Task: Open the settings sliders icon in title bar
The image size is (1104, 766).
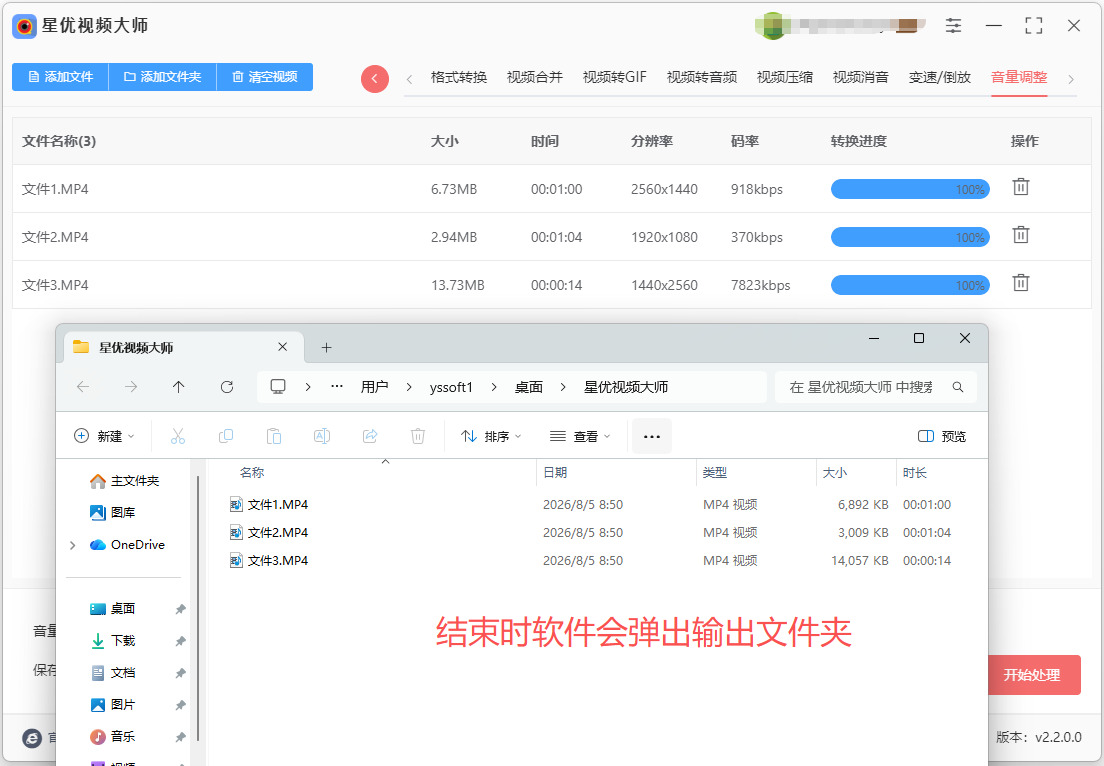Action: 953,26
